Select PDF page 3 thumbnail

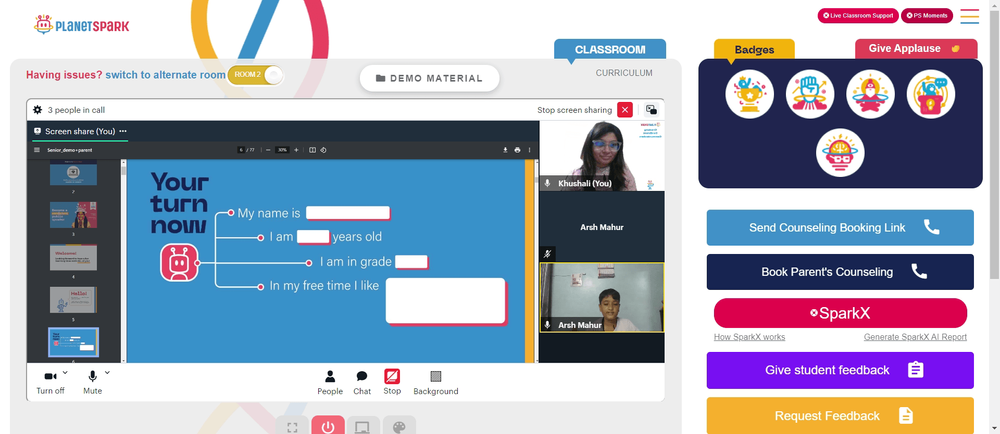click(x=73, y=215)
